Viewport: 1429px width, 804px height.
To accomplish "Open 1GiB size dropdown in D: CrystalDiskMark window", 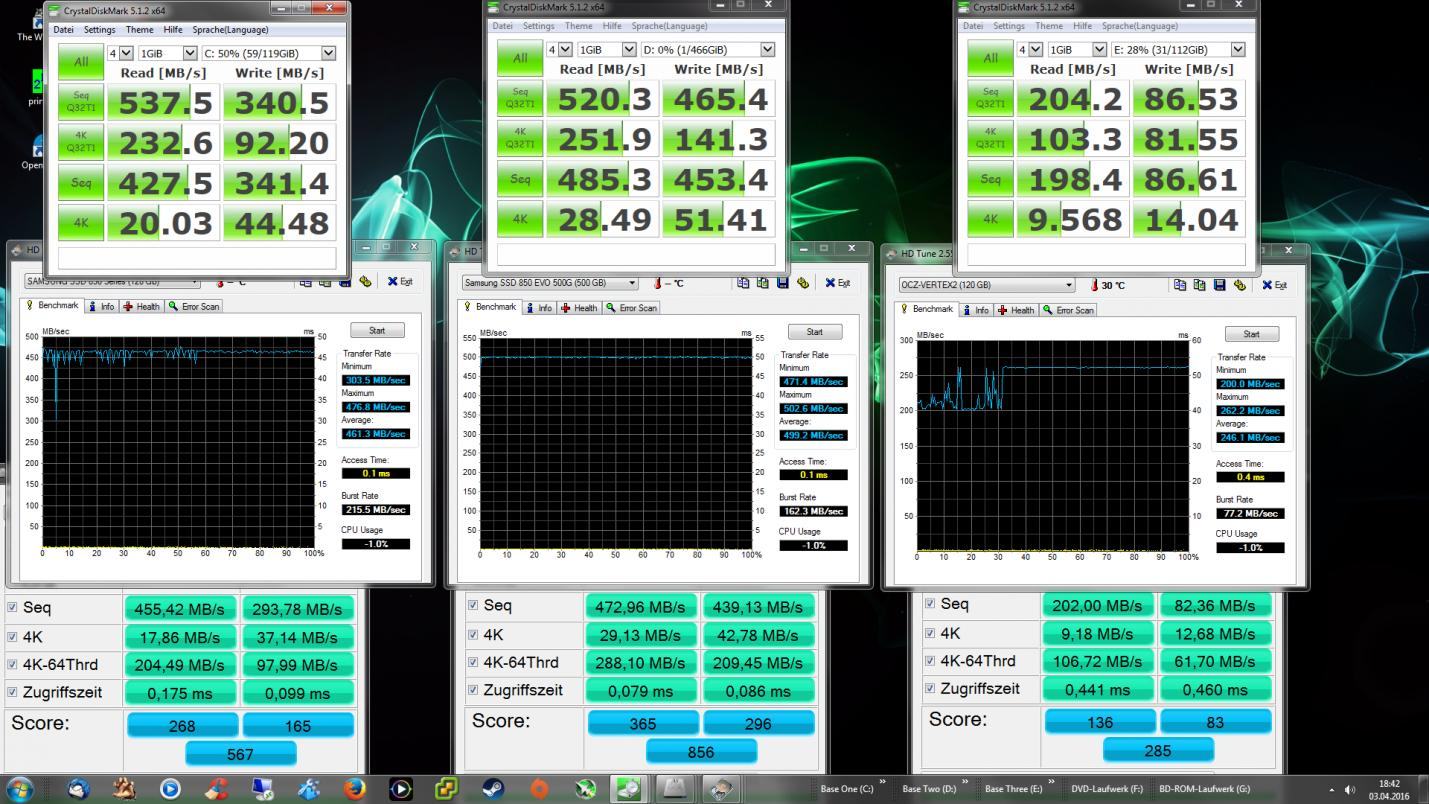I will pos(607,49).
